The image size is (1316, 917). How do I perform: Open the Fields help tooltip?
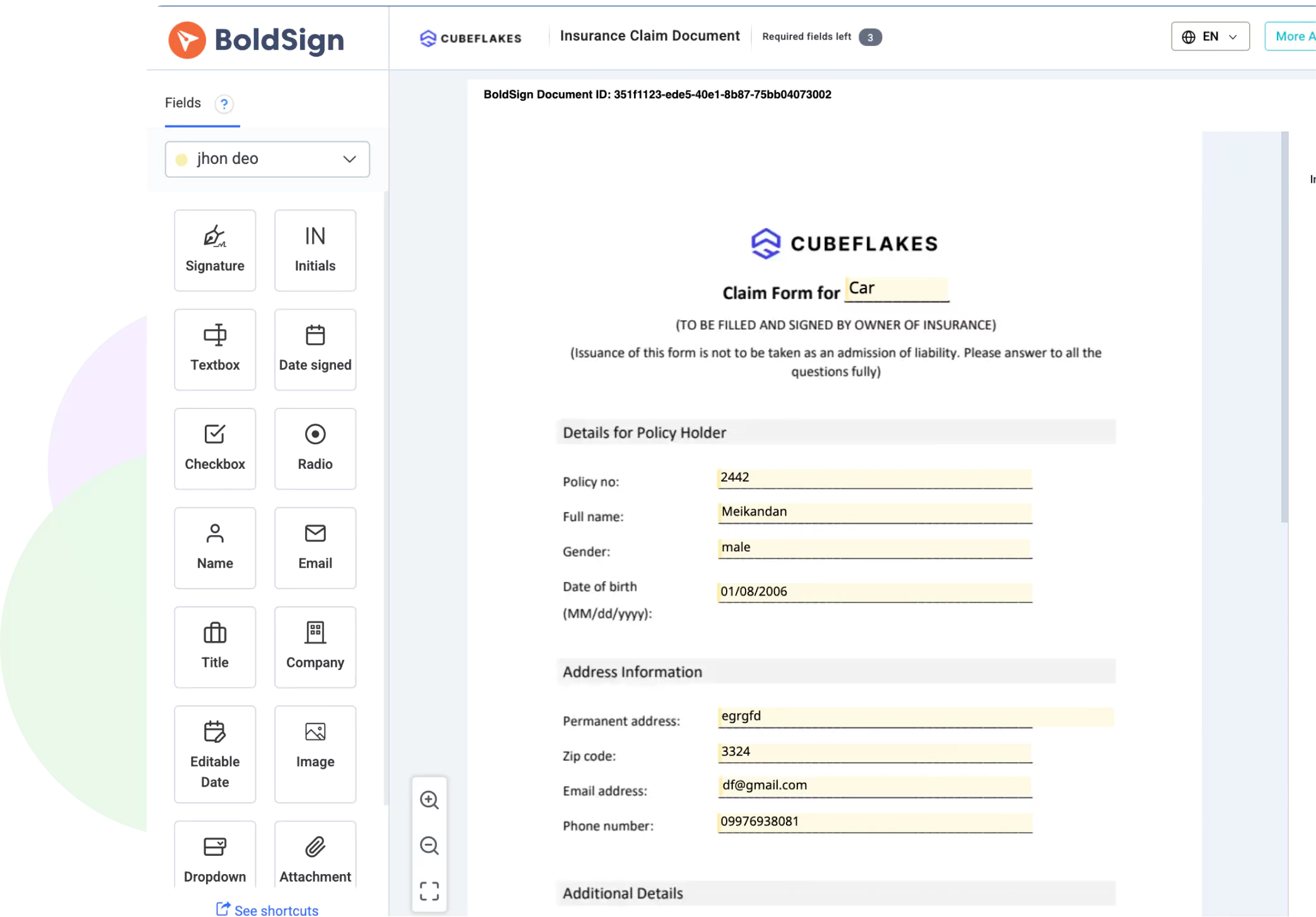point(224,103)
